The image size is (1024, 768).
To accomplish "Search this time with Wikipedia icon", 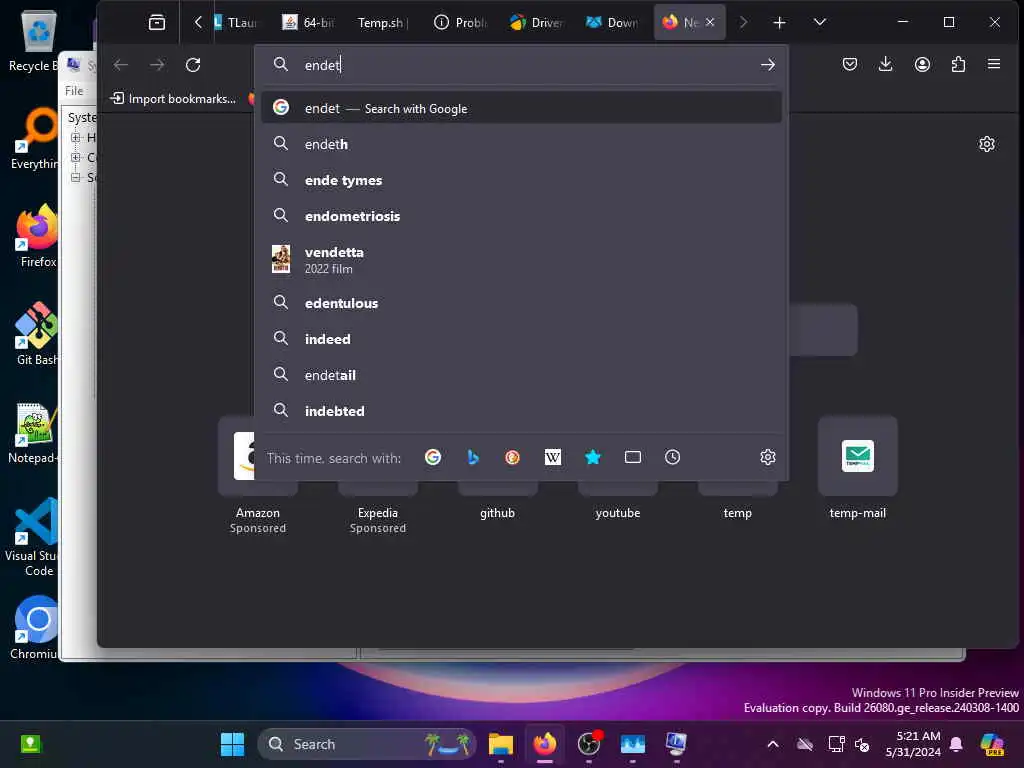I will click(x=552, y=457).
